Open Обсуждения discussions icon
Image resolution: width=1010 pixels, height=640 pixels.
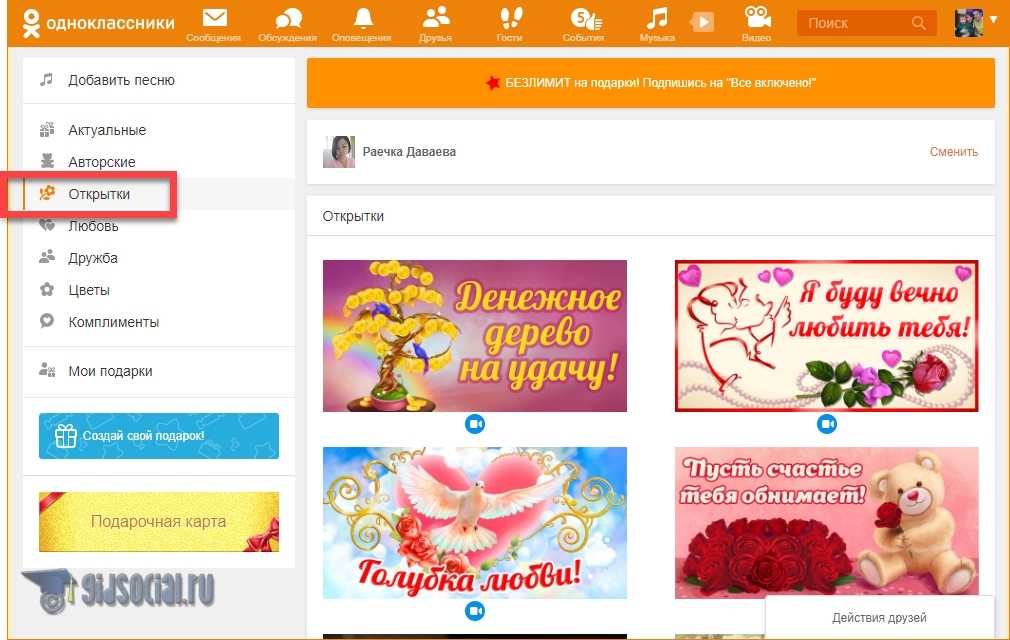(x=288, y=19)
